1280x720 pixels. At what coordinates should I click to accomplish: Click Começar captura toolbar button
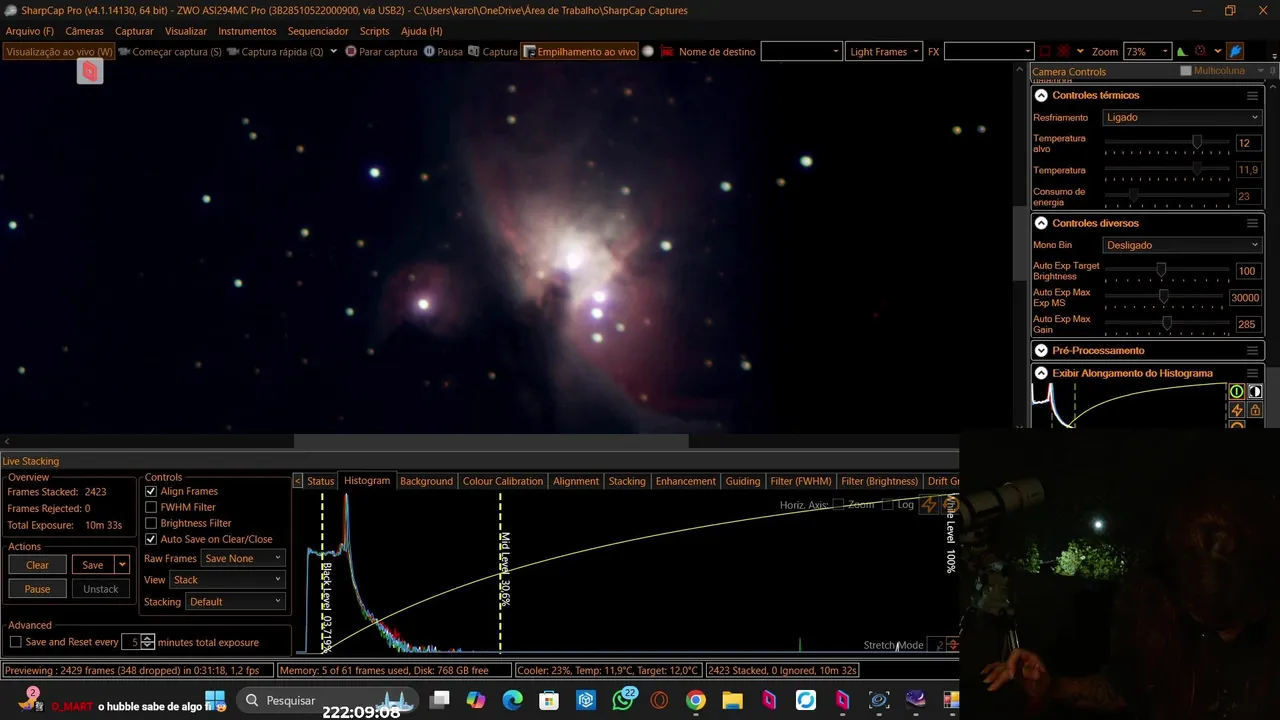pos(170,52)
